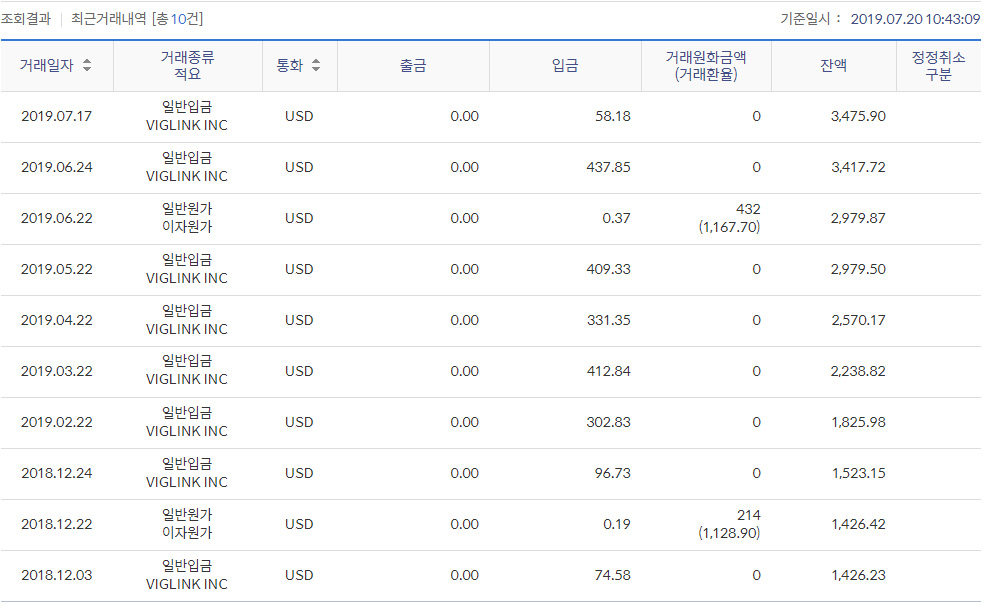
Task: Click deposit amount 74.58
Action: 612,575
